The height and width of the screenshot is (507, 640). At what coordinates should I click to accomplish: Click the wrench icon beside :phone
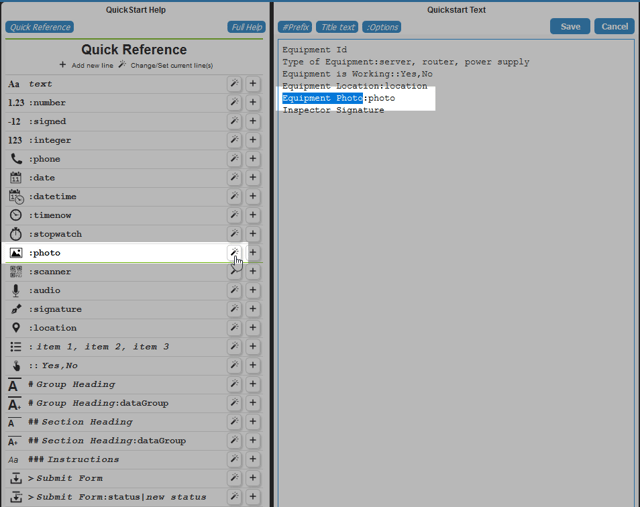point(233,159)
